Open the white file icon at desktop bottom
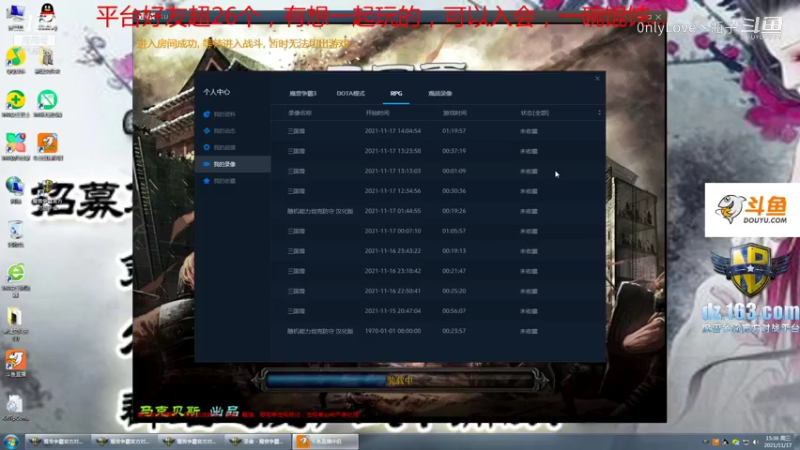 [x=15, y=408]
